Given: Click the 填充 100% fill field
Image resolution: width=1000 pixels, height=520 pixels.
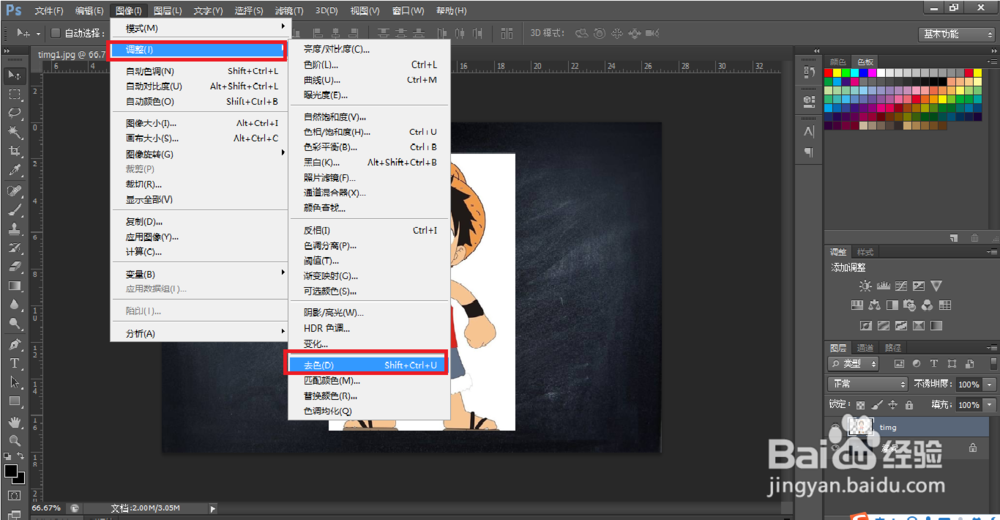Looking at the screenshot, I should click(969, 405).
